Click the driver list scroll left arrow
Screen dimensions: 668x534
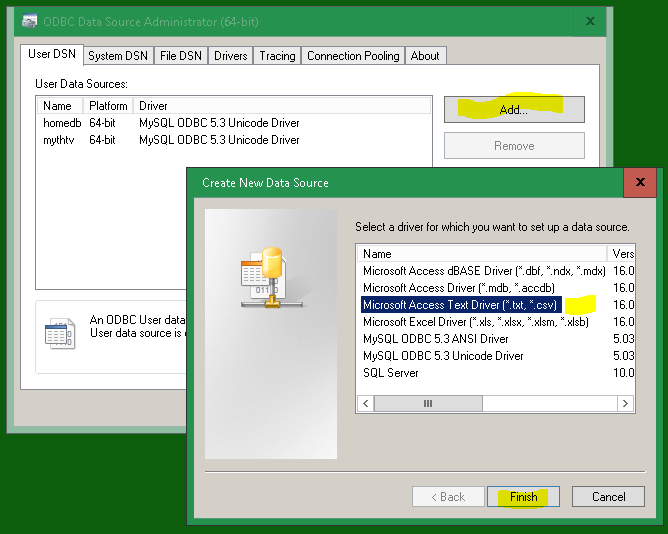click(x=366, y=403)
